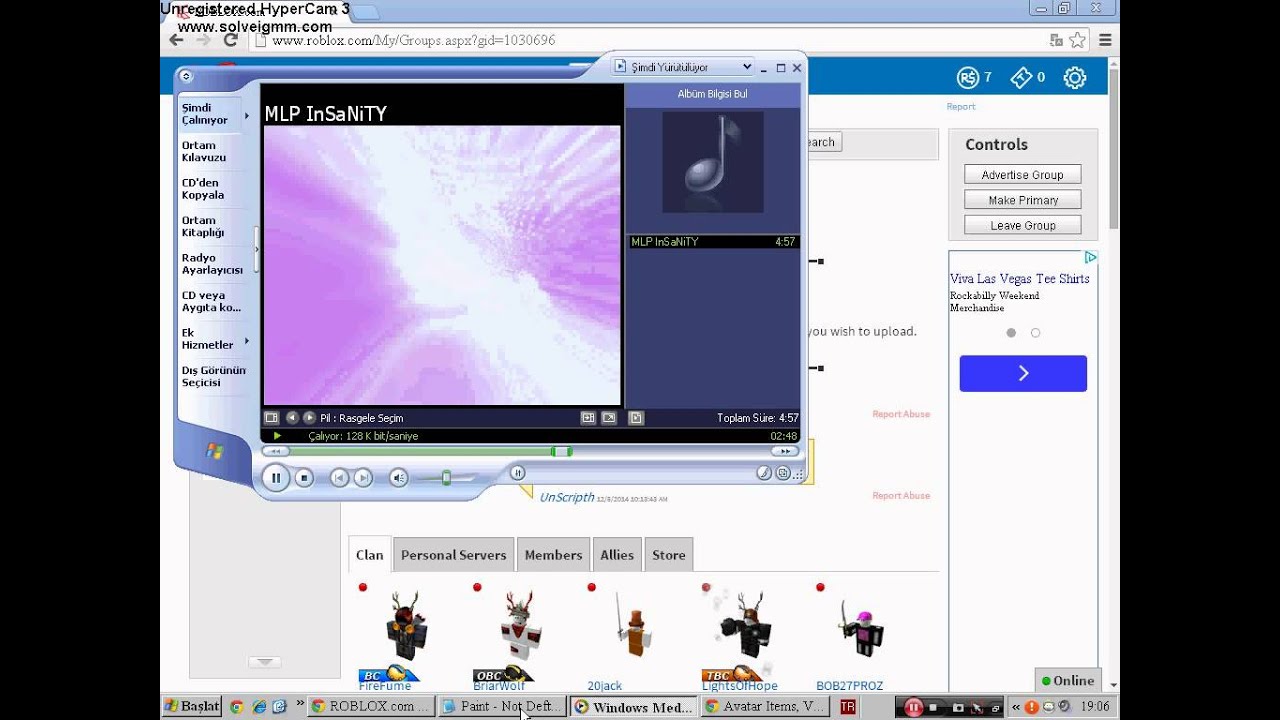This screenshot has height=720, width=1280.
Task: Open Radyo Ayarlayıcısı in sidebar
Action: 212,264
